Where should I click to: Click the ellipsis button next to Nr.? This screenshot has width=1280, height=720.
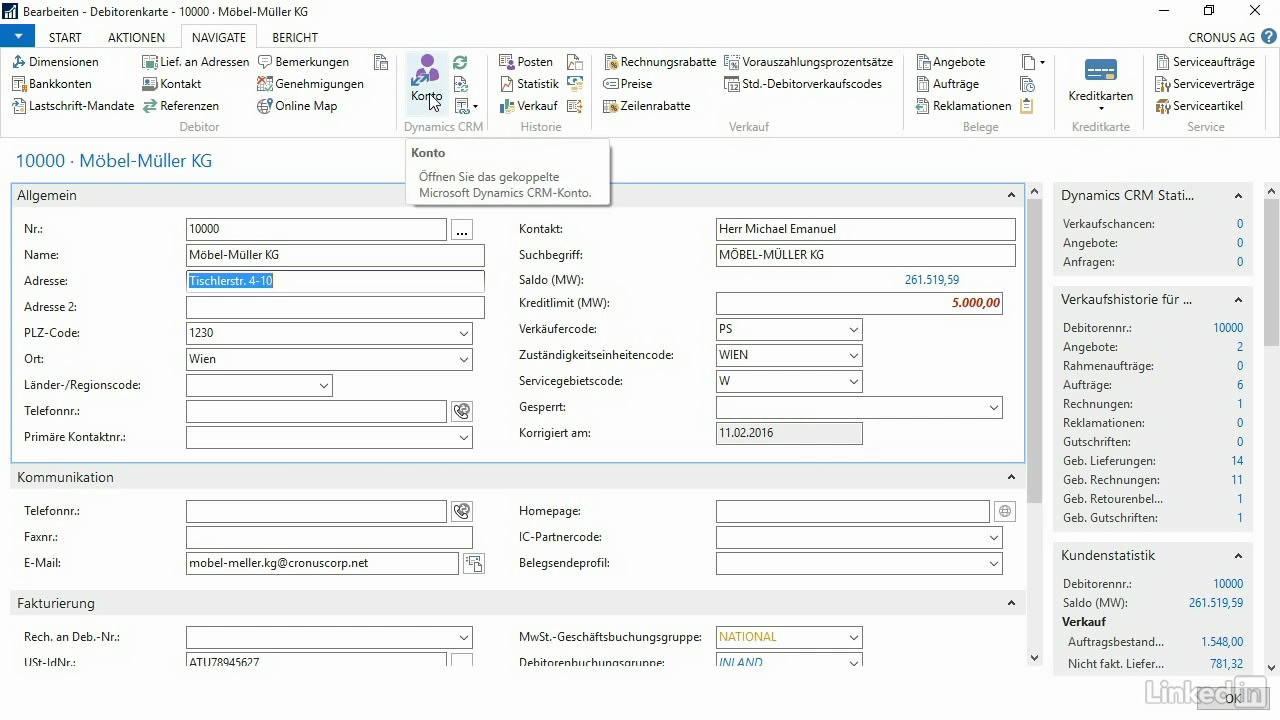click(x=461, y=229)
